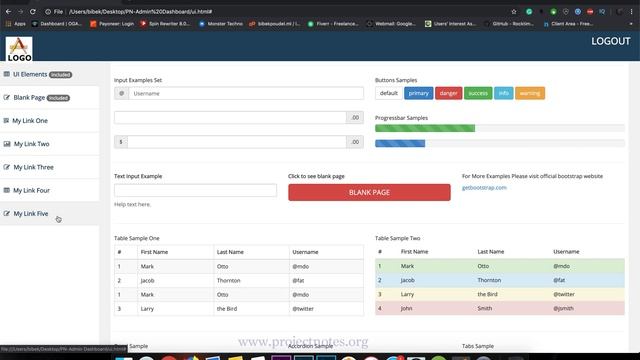Click the UI Elements sidebar icon
Image resolution: width=640 pixels, height=360 pixels.
pos(7,74)
